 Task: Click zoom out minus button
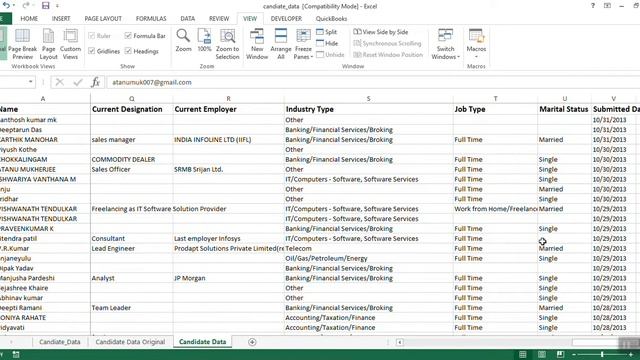tap(574, 355)
